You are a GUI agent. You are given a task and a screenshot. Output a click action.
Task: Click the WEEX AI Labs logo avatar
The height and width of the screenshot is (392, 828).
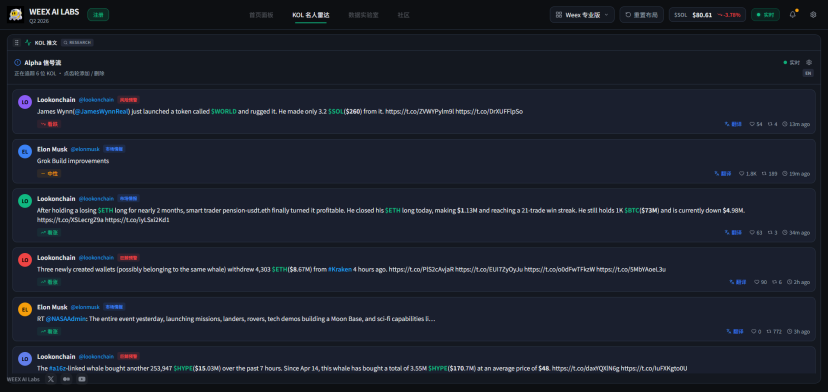coord(15,15)
